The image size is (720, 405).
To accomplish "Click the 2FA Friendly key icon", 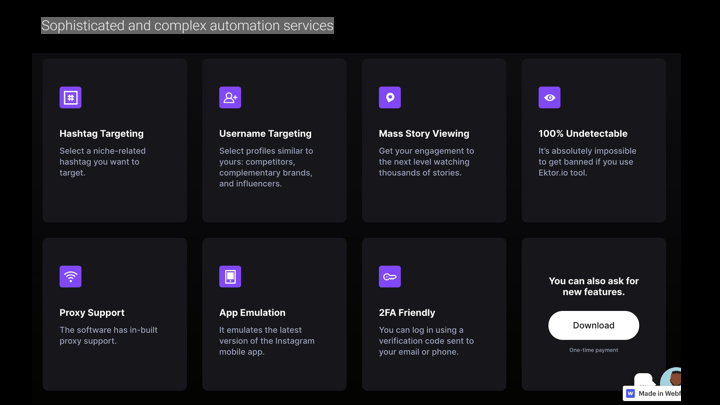I will [390, 276].
